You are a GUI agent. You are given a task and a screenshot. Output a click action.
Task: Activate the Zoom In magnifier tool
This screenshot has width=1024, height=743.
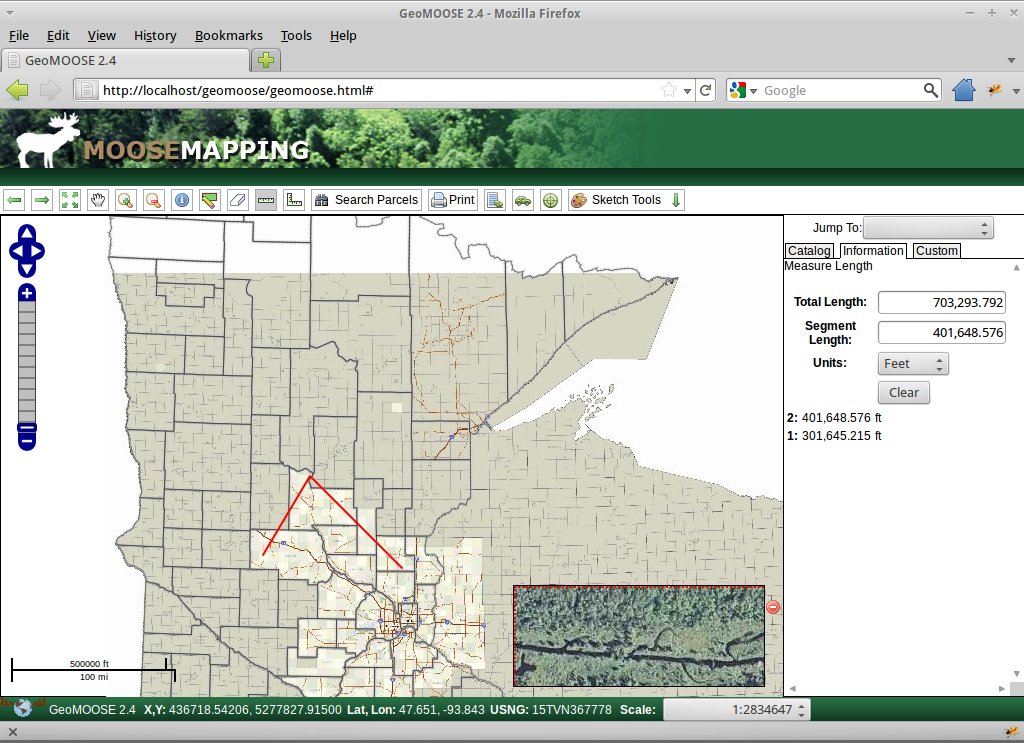click(125, 200)
